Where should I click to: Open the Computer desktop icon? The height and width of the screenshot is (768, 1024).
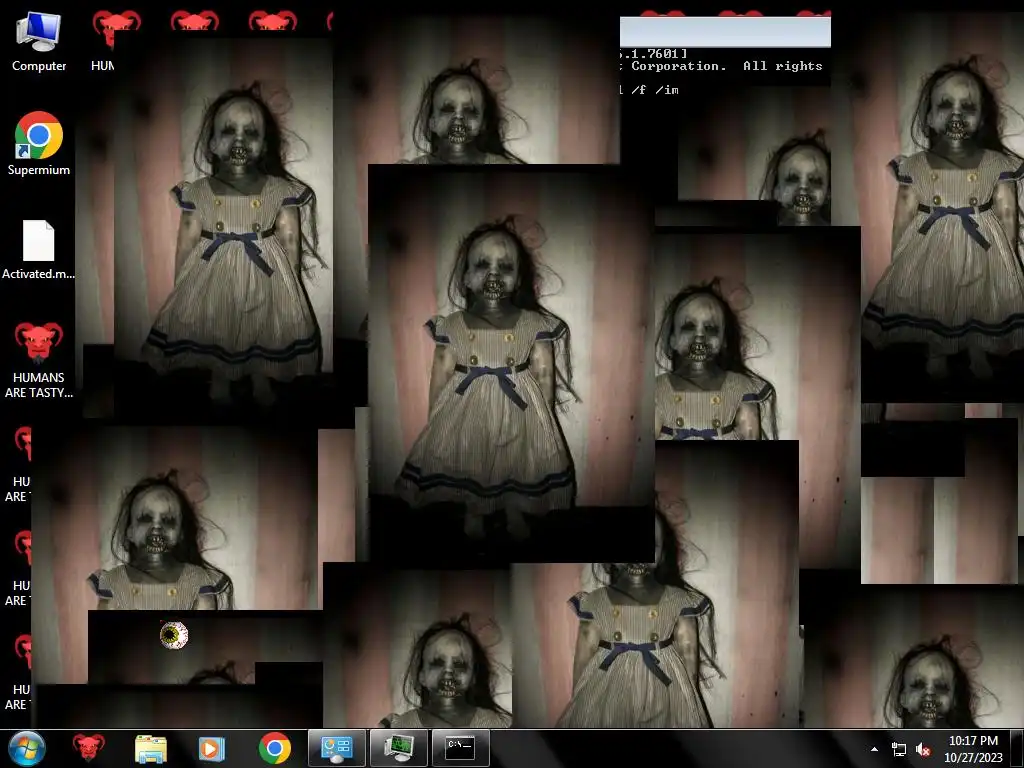(39, 42)
